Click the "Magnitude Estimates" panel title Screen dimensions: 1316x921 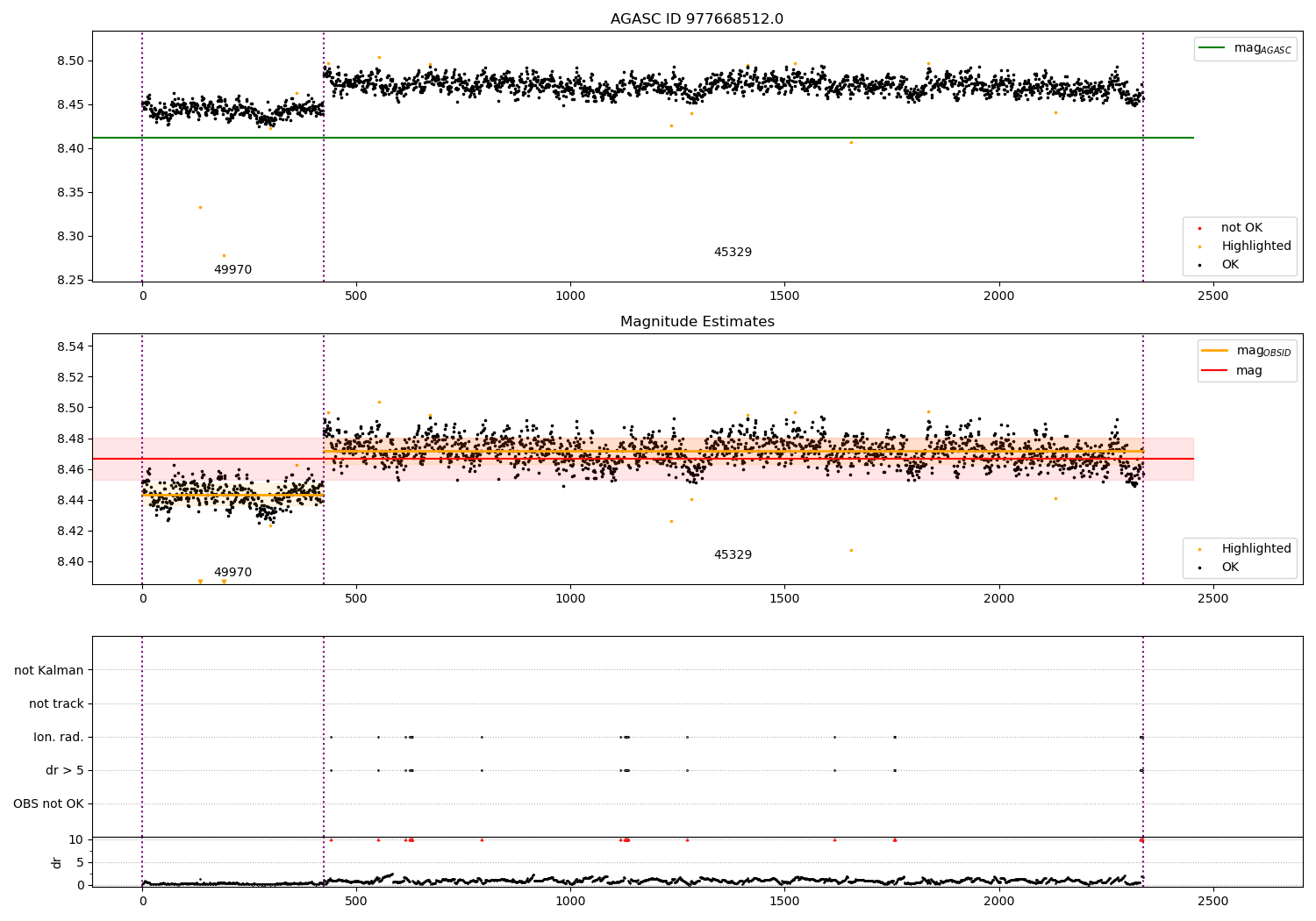point(697,322)
